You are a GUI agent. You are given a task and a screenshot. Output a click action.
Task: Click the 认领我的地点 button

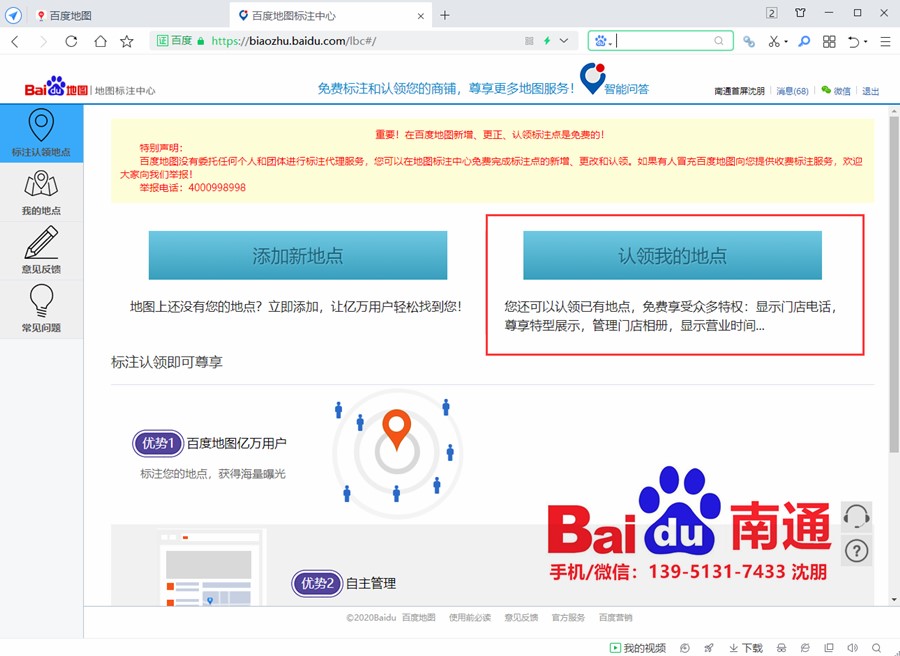click(672, 255)
